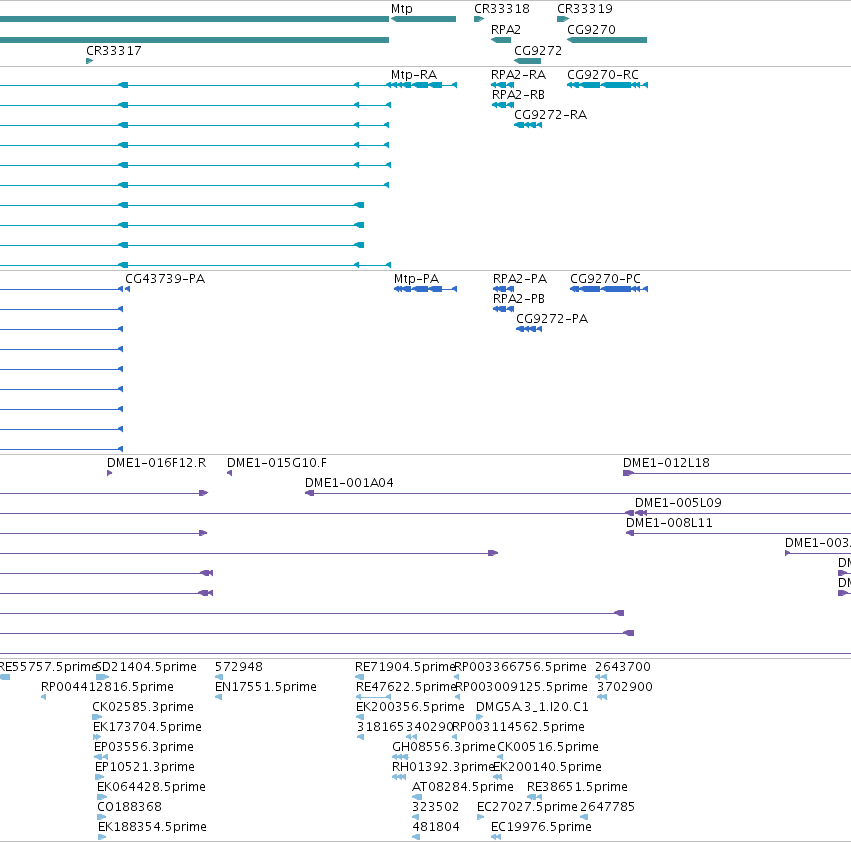Click the CG9270-PC protein label
Viewport: 851px width, 842px height.
[x=605, y=278]
